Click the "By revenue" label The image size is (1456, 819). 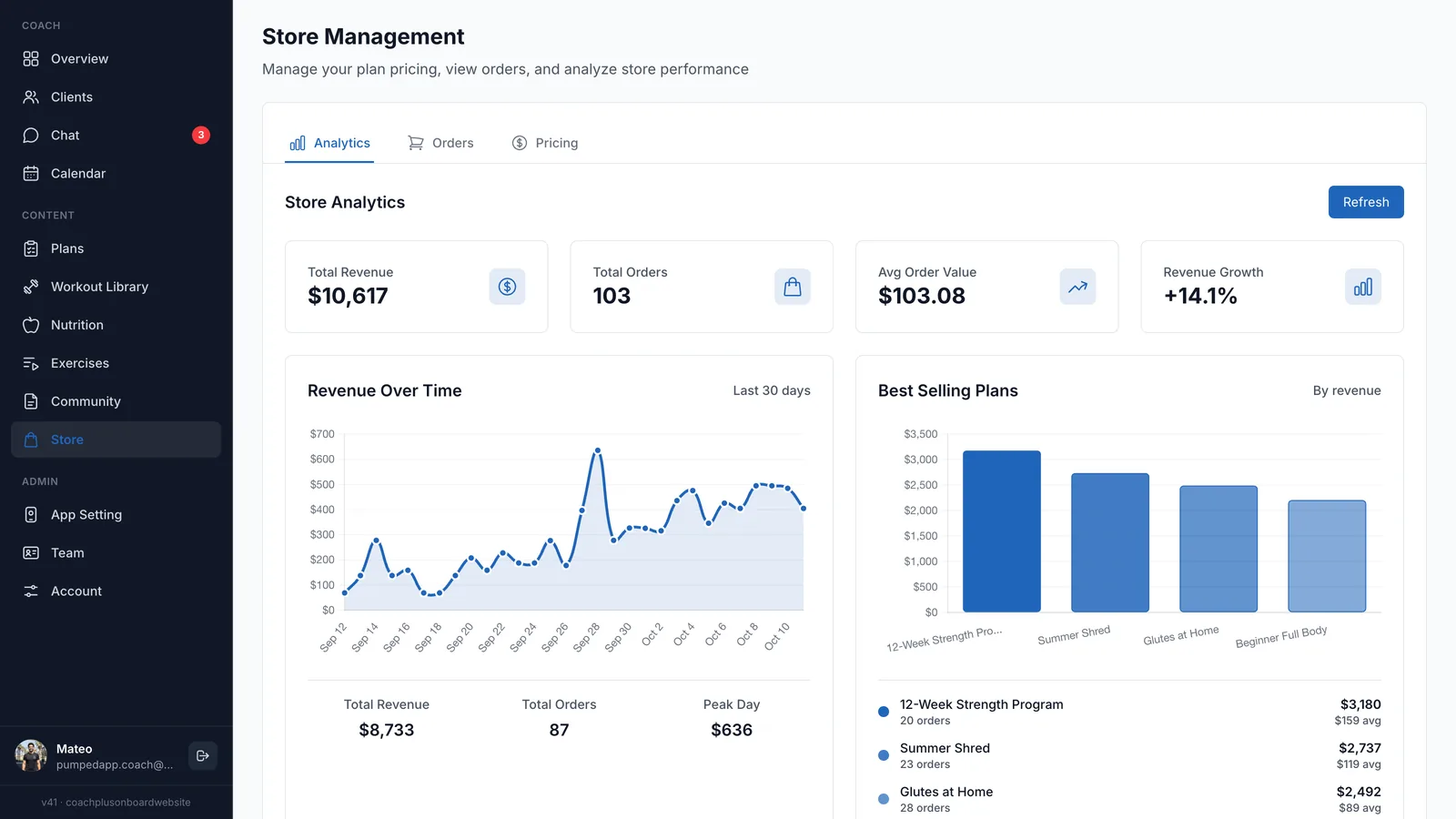(1347, 390)
